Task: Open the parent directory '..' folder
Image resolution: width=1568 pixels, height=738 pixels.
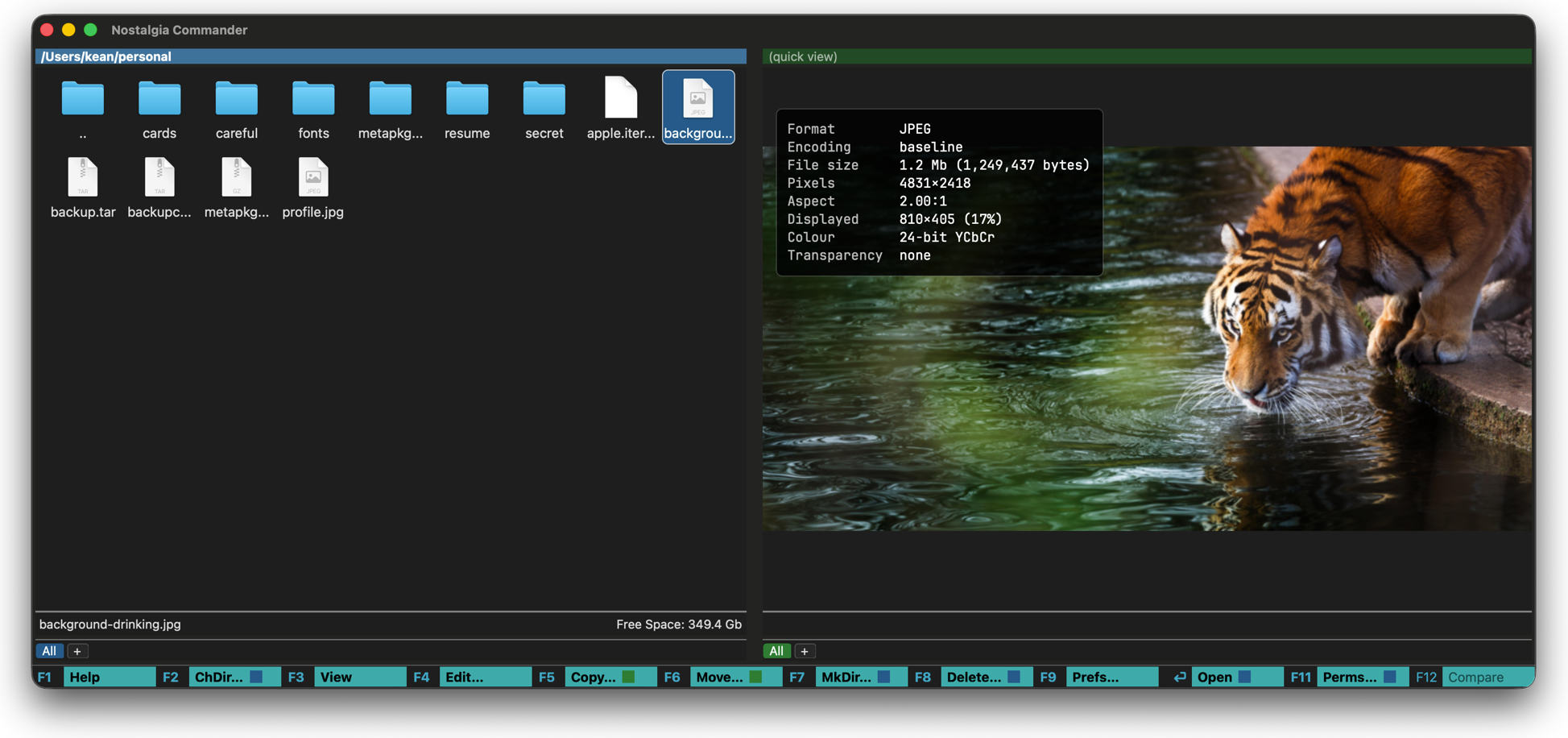Action: [83, 108]
